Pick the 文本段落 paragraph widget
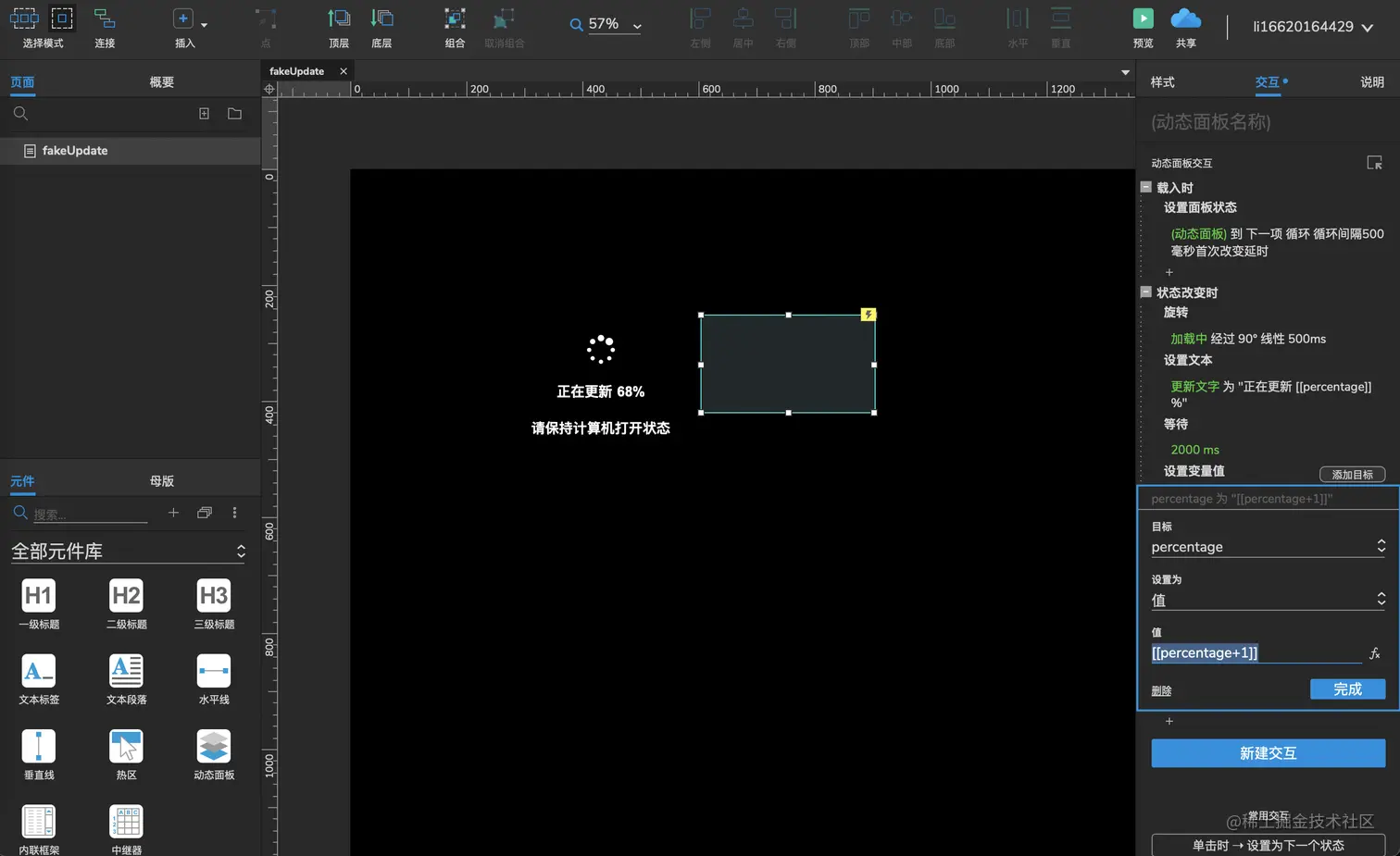This screenshot has height=856, width=1400. 126,678
